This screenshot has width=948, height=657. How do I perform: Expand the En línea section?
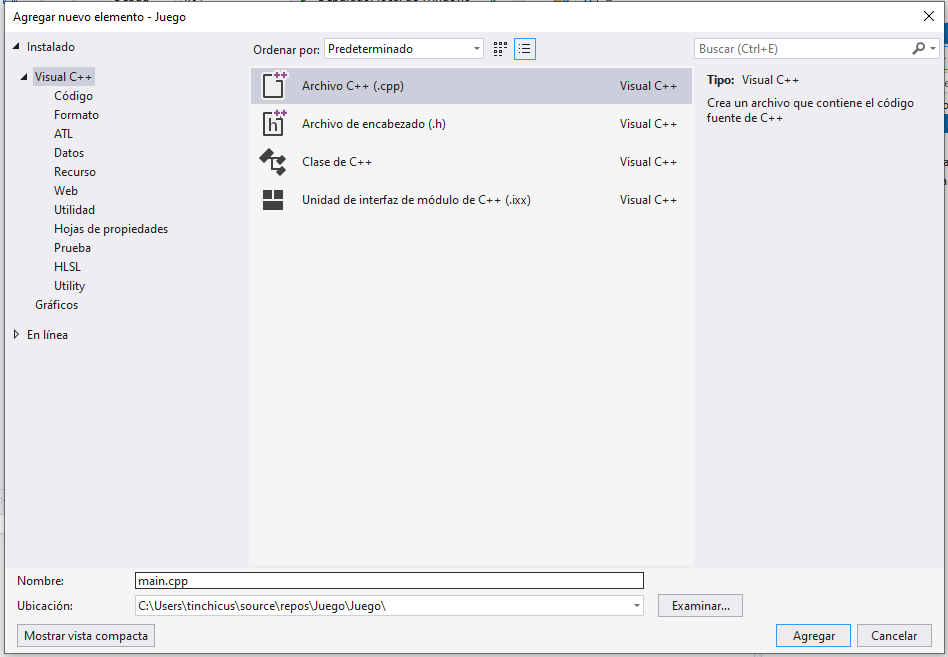16,335
